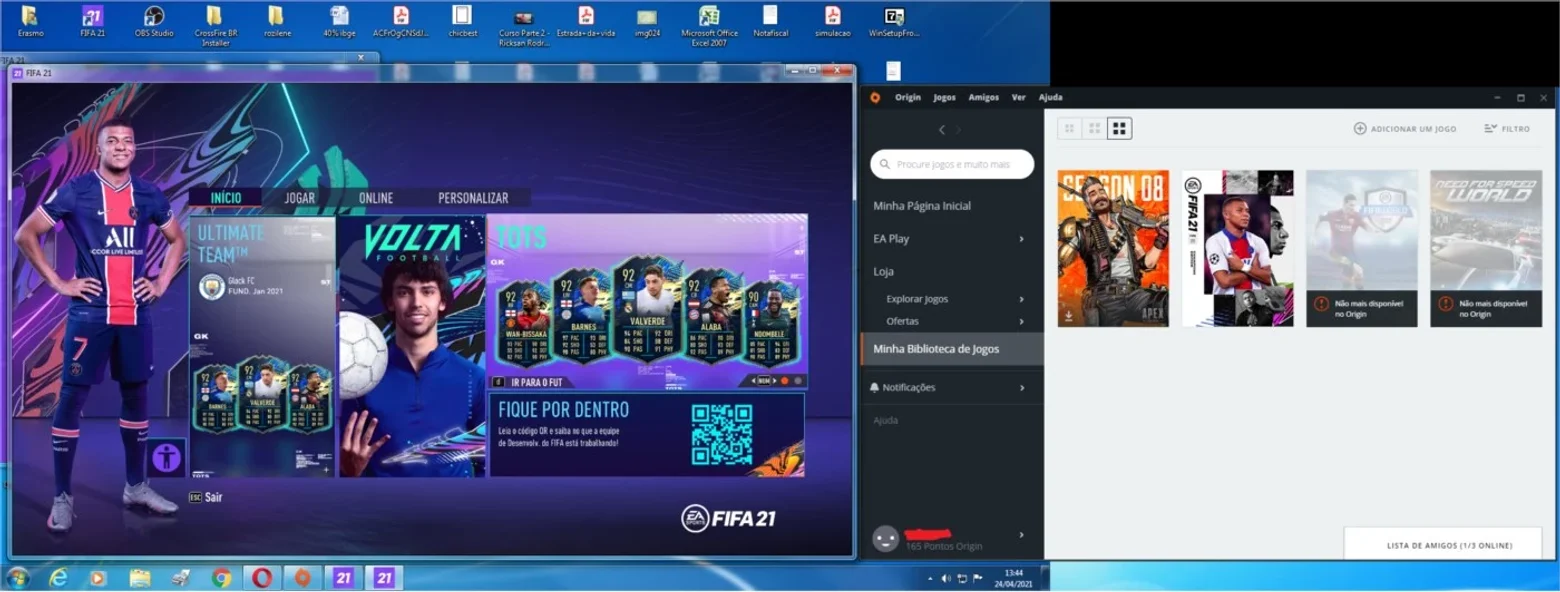
Task: Switch library to small tile view
Action: point(1070,128)
